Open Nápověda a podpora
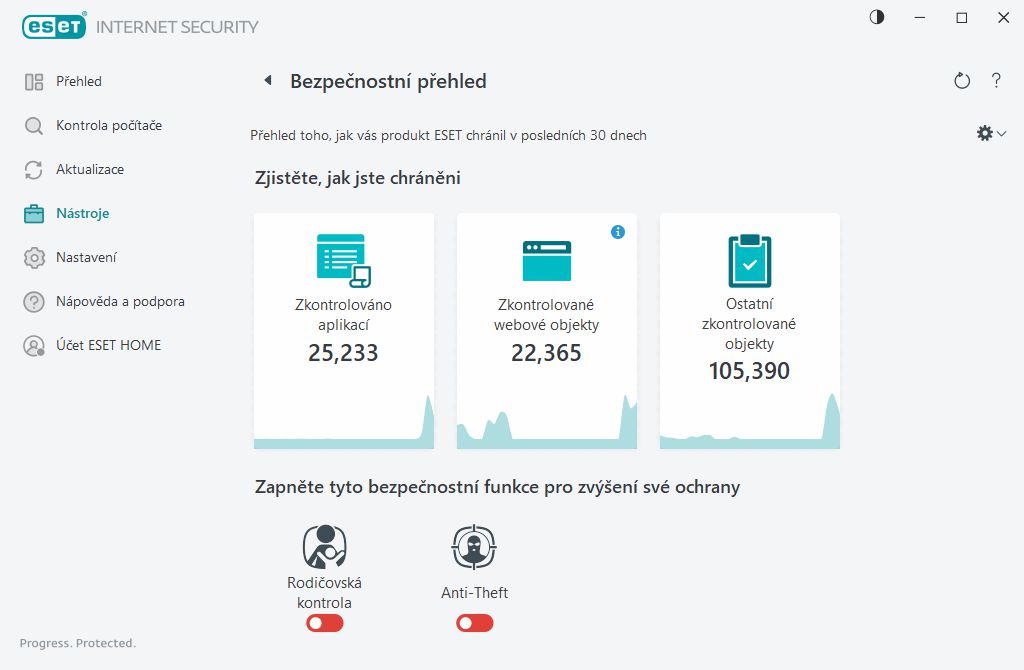Viewport: 1024px width, 670px height. (120, 301)
